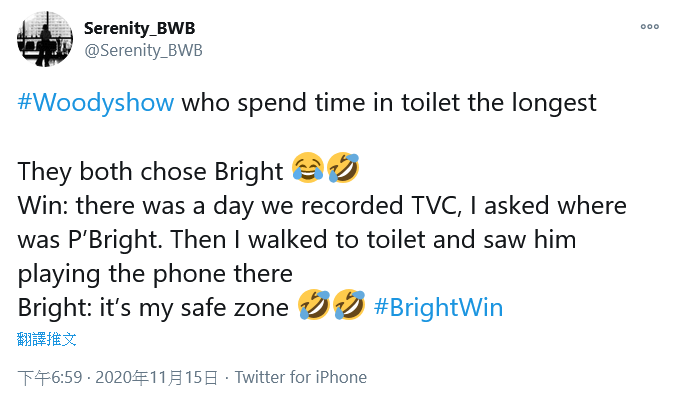Viewport: 677px width, 399px height.
Task: Open the bold Serenity_BWB display name
Action: pyautogui.click(x=139, y=28)
